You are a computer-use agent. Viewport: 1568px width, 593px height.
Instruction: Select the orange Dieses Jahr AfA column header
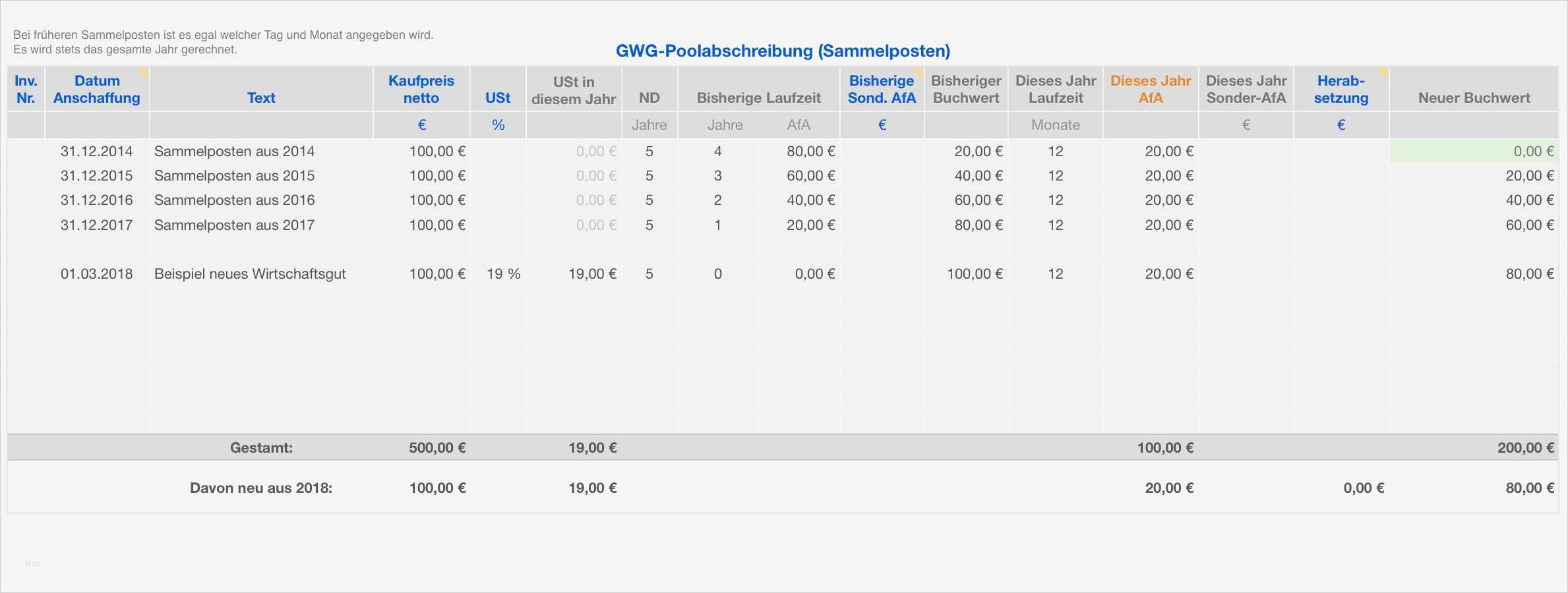(1151, 88)
